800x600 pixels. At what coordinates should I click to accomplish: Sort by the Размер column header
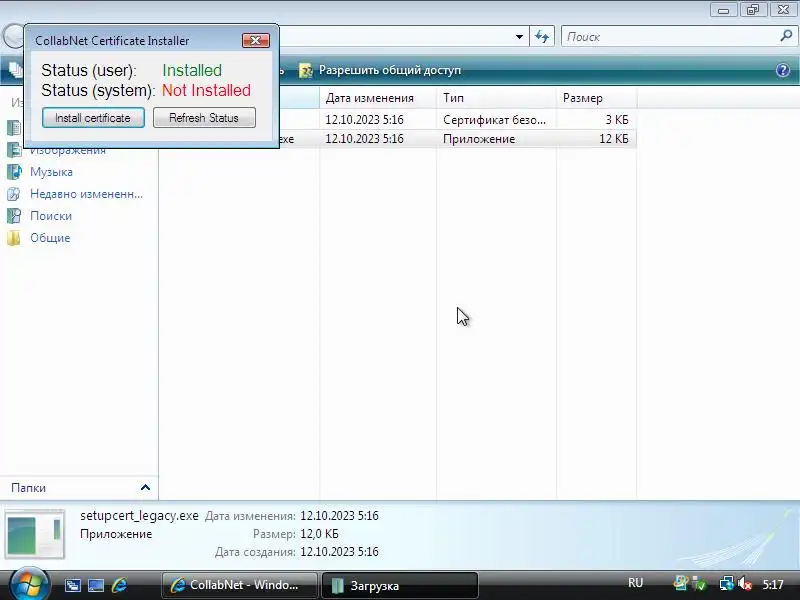596,98
